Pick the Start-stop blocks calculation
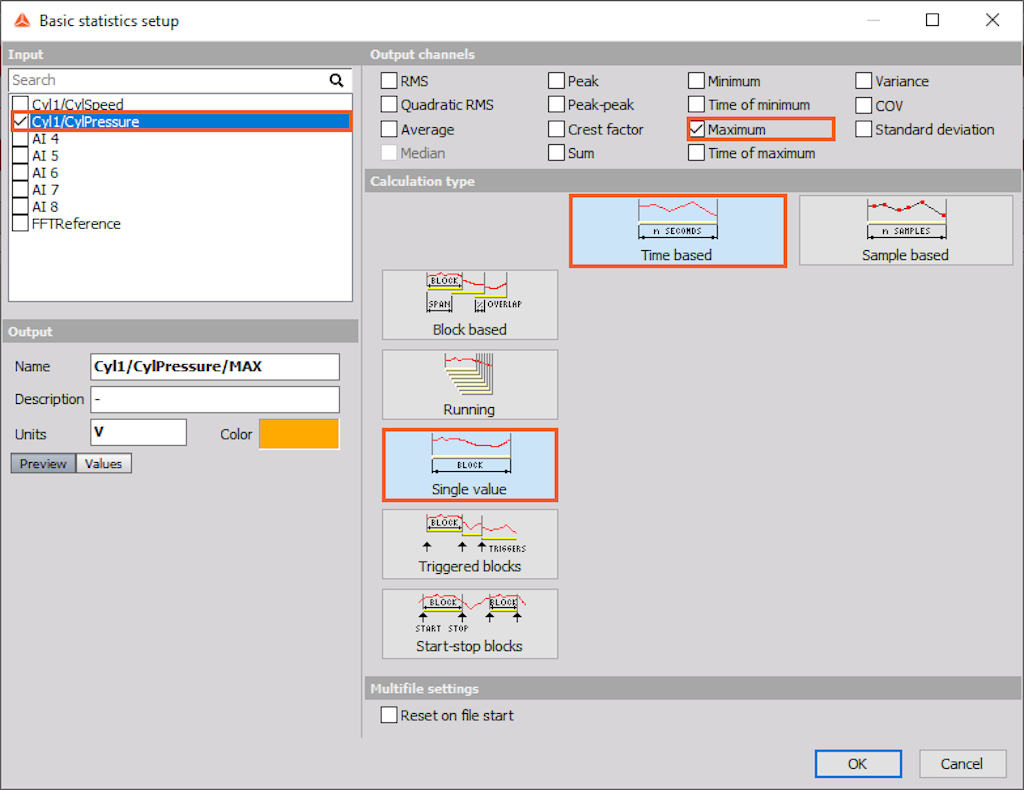1024x790 pixels. [x=470, y=624]
